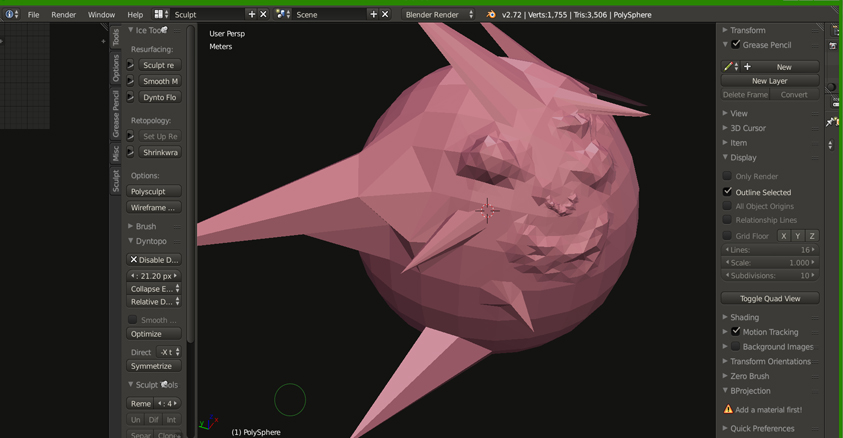Click the grease pencil data browse icon
The image size is (843, 438).
tap(731, 67)
